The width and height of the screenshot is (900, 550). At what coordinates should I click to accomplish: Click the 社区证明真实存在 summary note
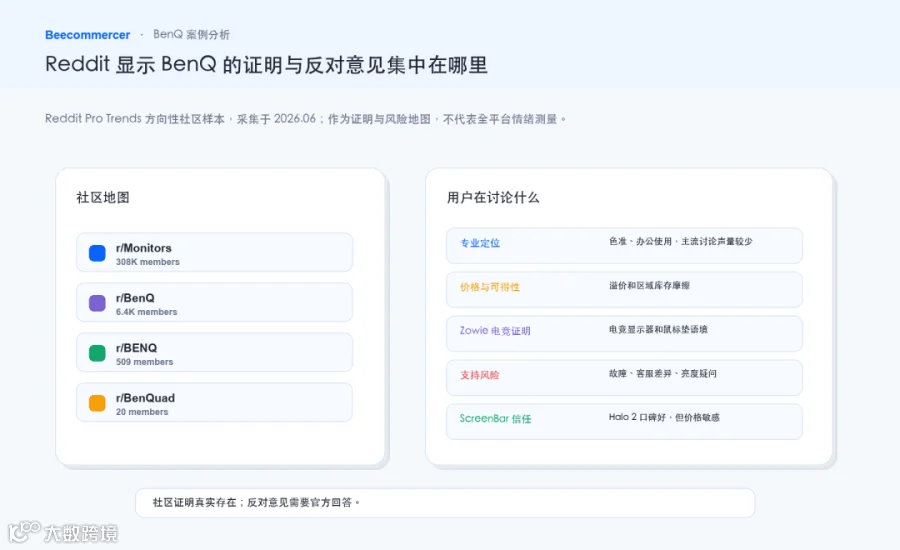445,503
